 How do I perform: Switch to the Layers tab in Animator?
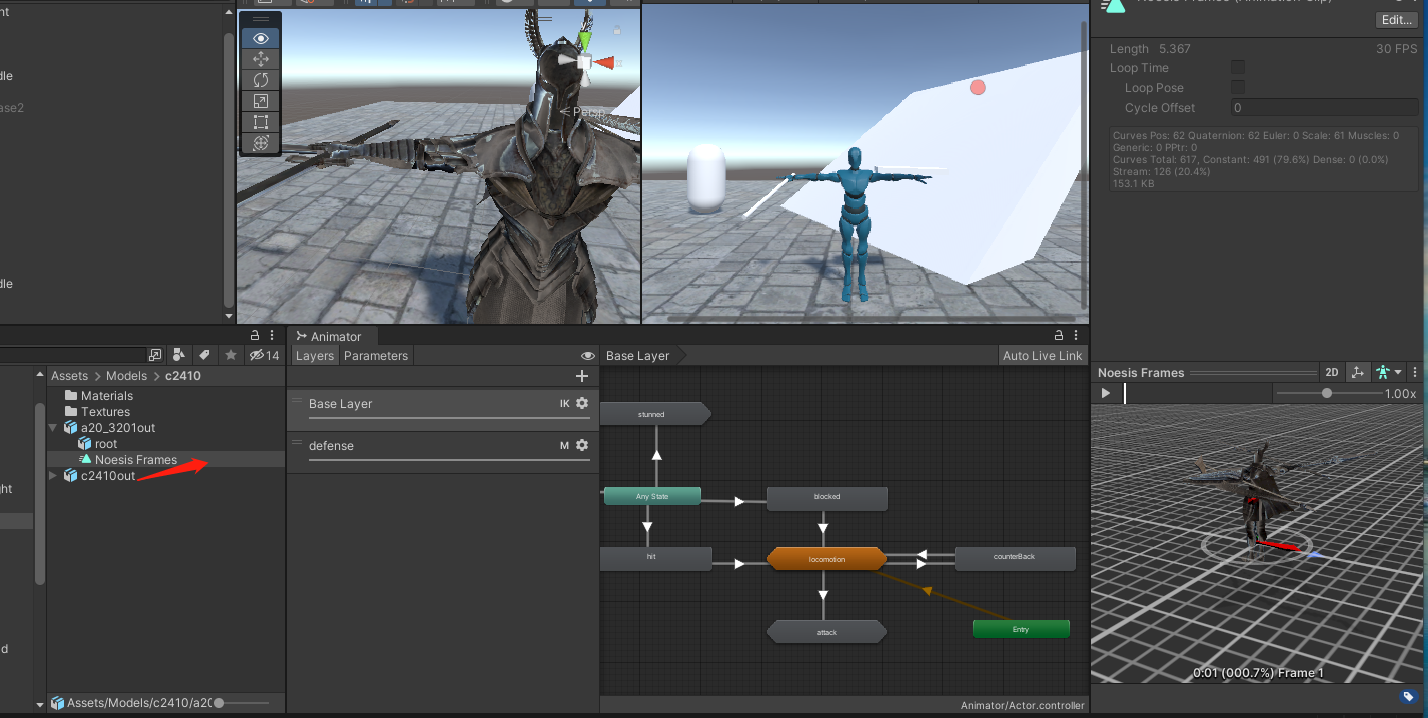(314, 356)
